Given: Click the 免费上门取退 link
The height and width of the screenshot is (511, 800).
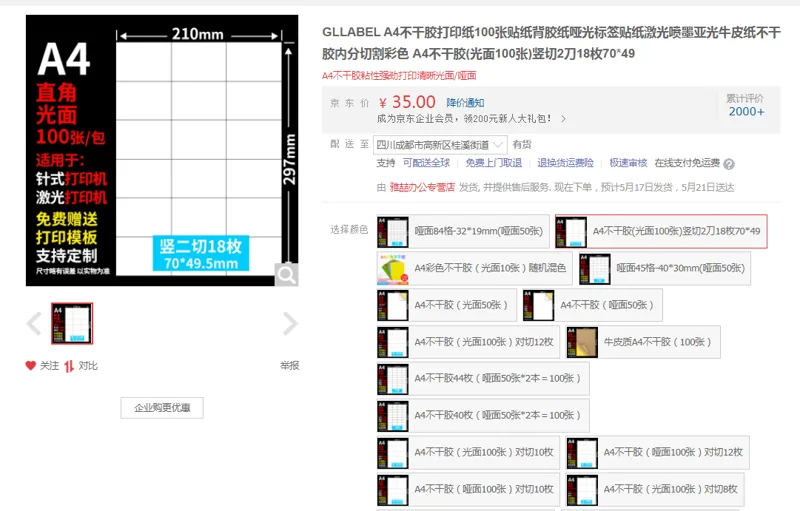Looking at the screenshot, I should (493, 163).
